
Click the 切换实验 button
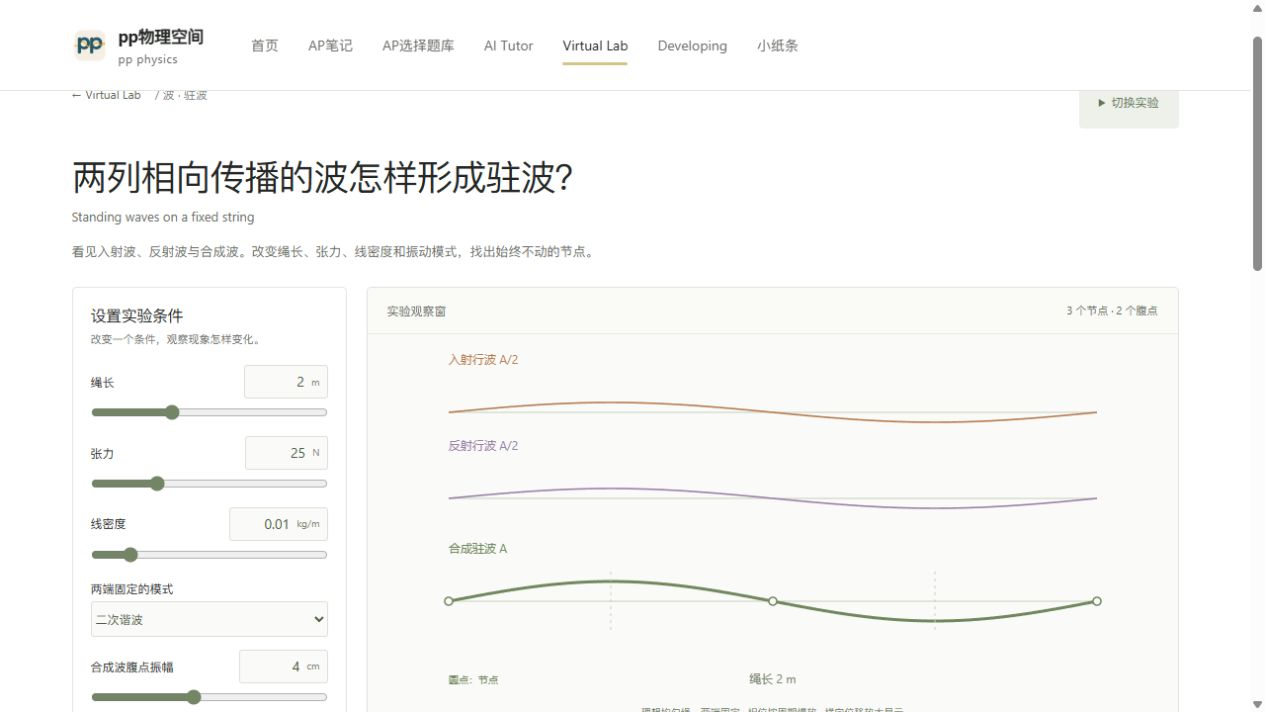(x=1129, y=103)
